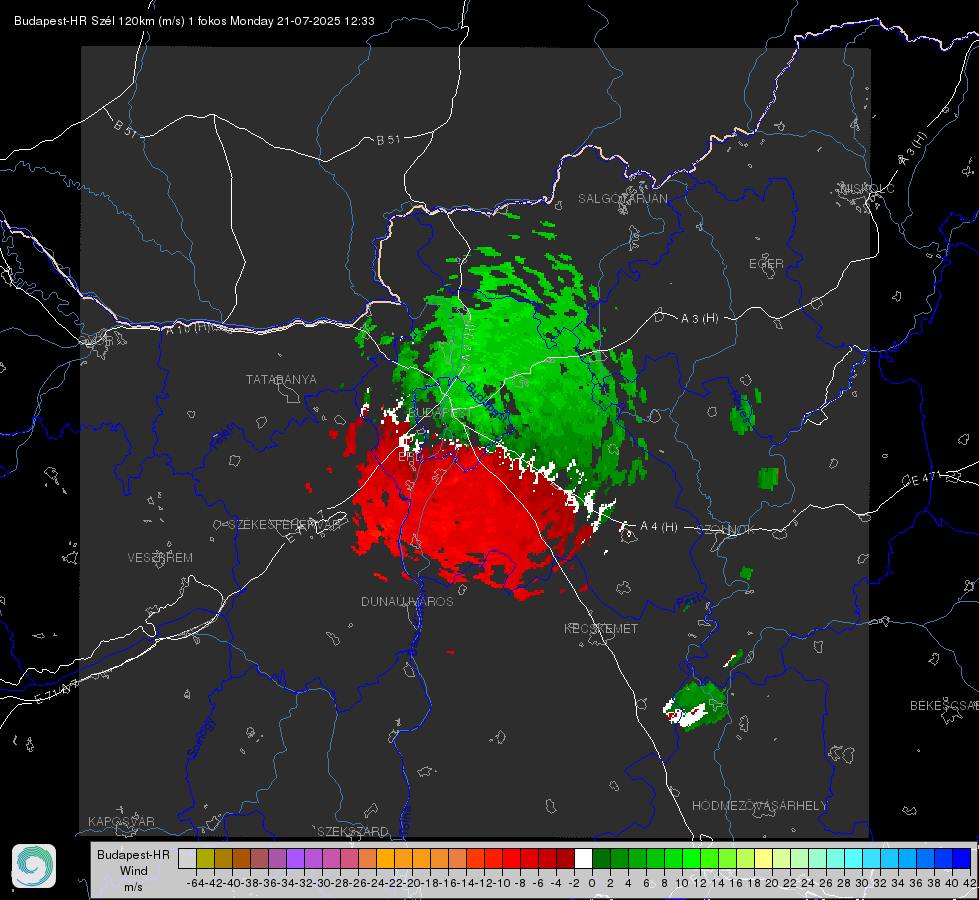Click the SALGÓTARJÁN city label

(622, 199)
